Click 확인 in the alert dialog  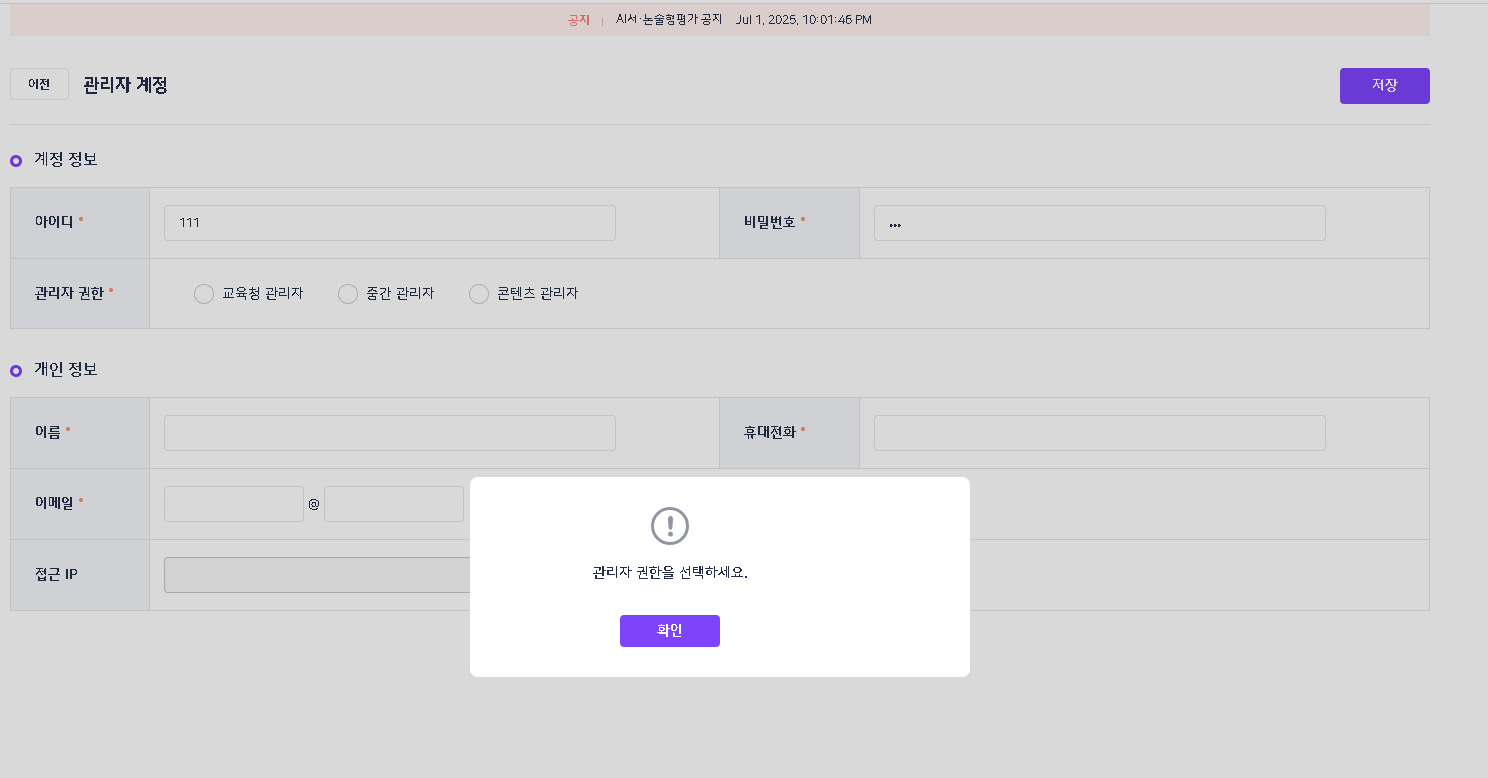(669, 631)
